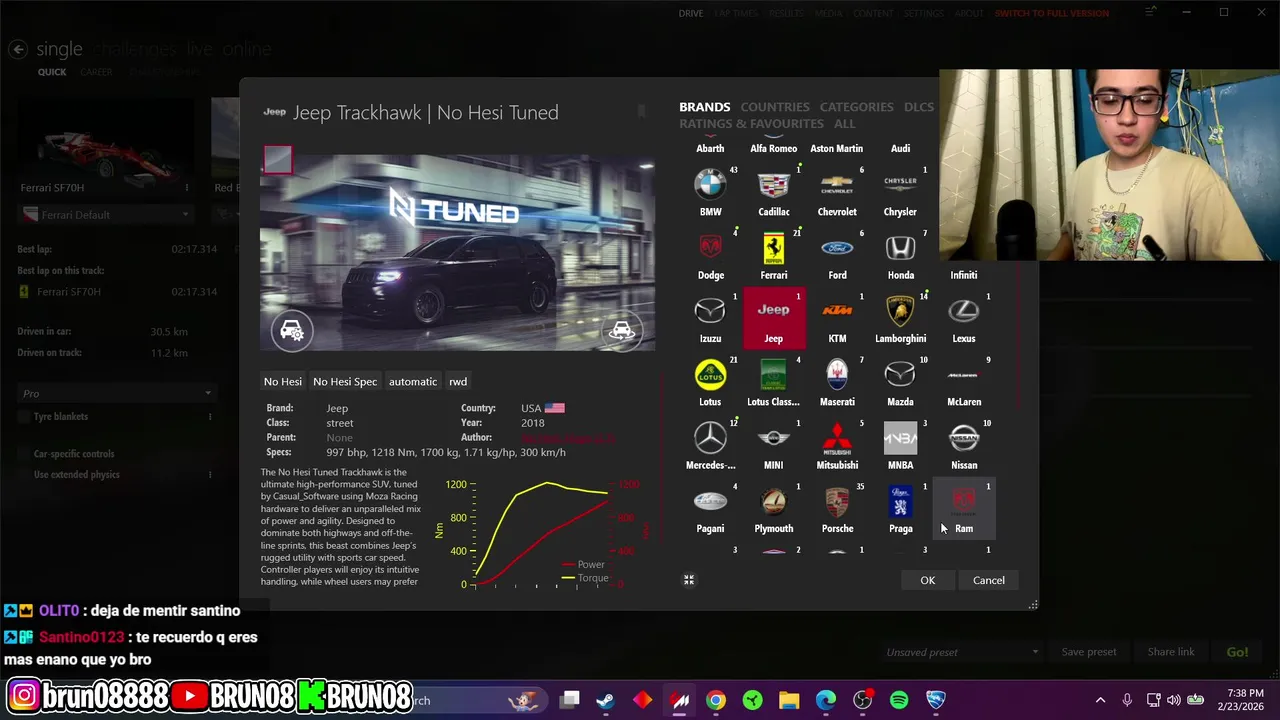Image resolution: width=1280 pixels, height=720 pixels.
Task: Click OK to confirm car selection
Action: click(x=928, y=580)
